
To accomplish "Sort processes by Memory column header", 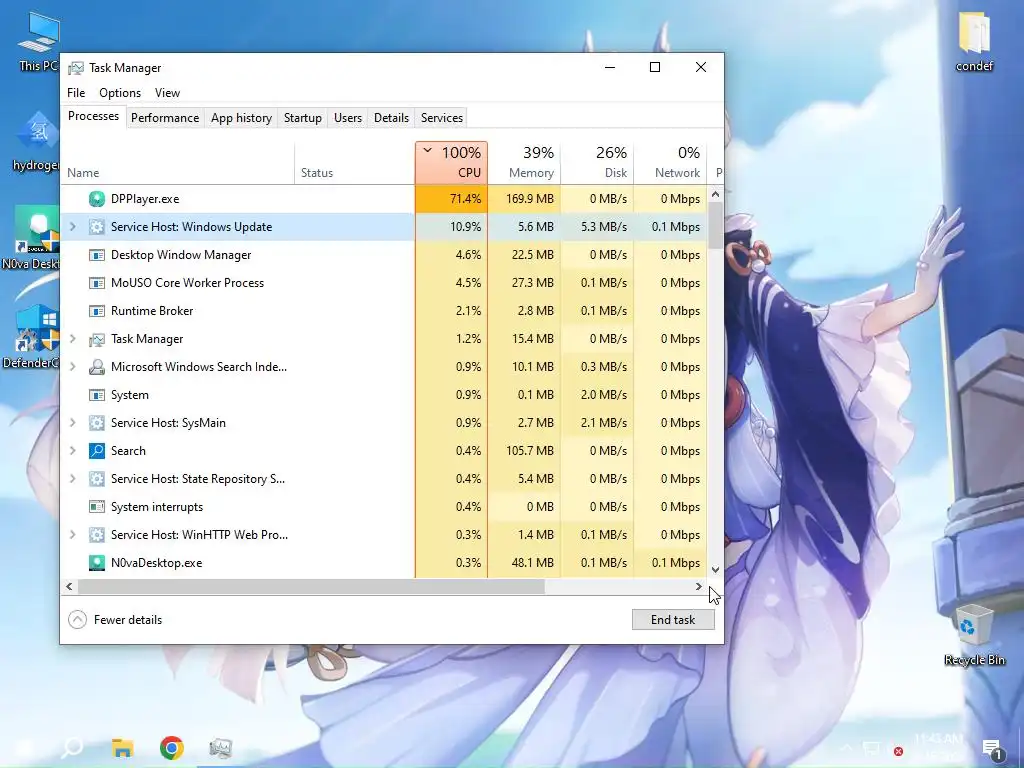I will click(x=524, y=163).
